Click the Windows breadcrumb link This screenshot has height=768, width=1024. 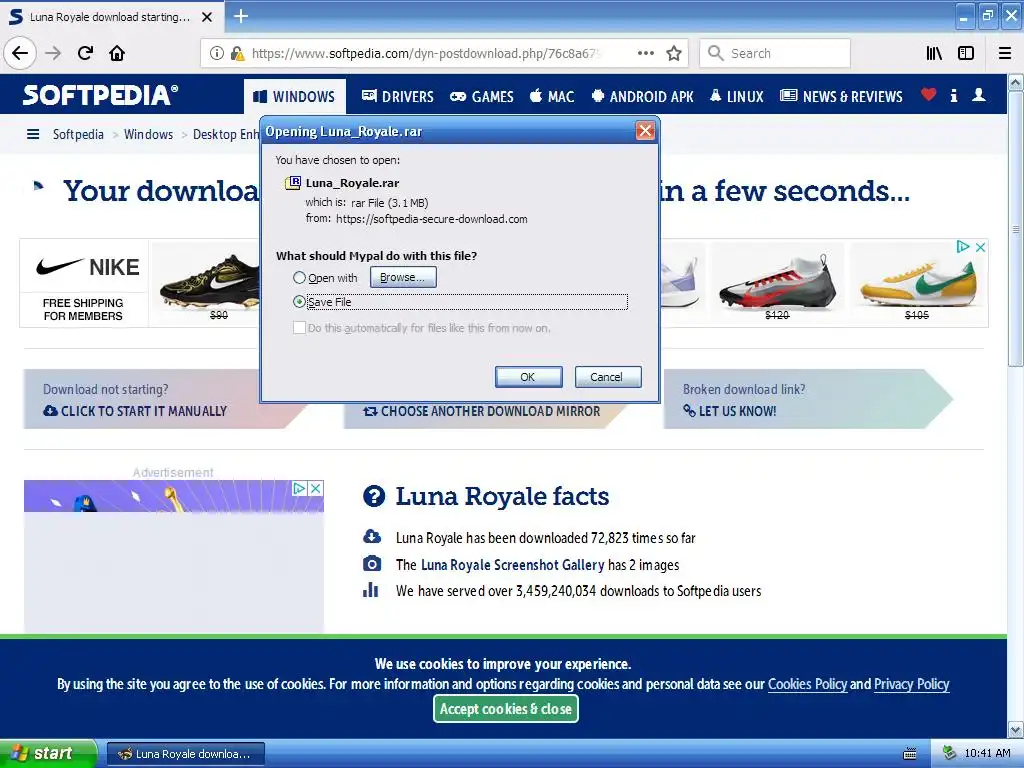(148, 135)
